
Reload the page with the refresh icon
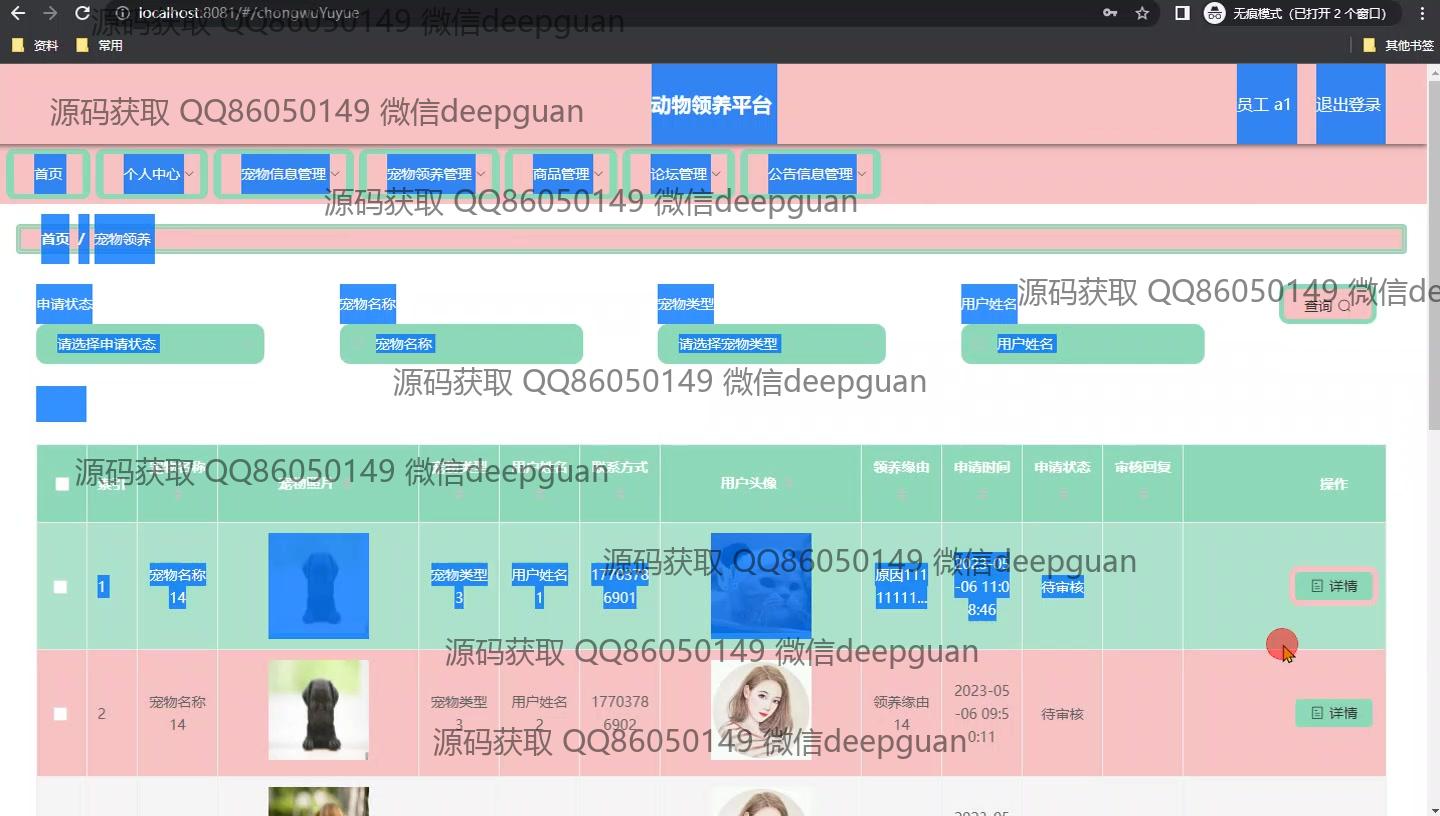[82, 13]
